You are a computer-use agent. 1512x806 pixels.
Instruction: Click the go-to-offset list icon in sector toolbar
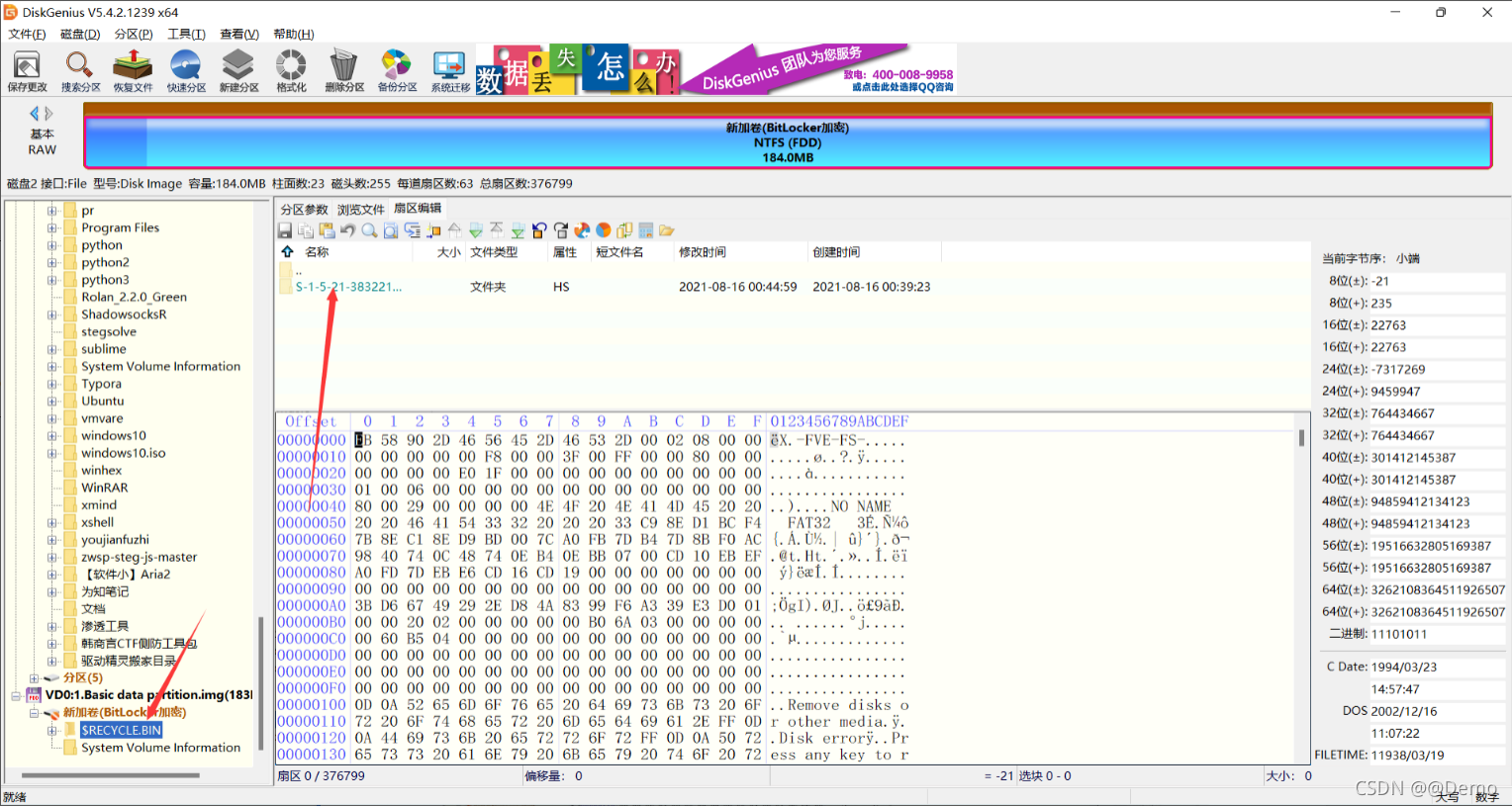413,230
